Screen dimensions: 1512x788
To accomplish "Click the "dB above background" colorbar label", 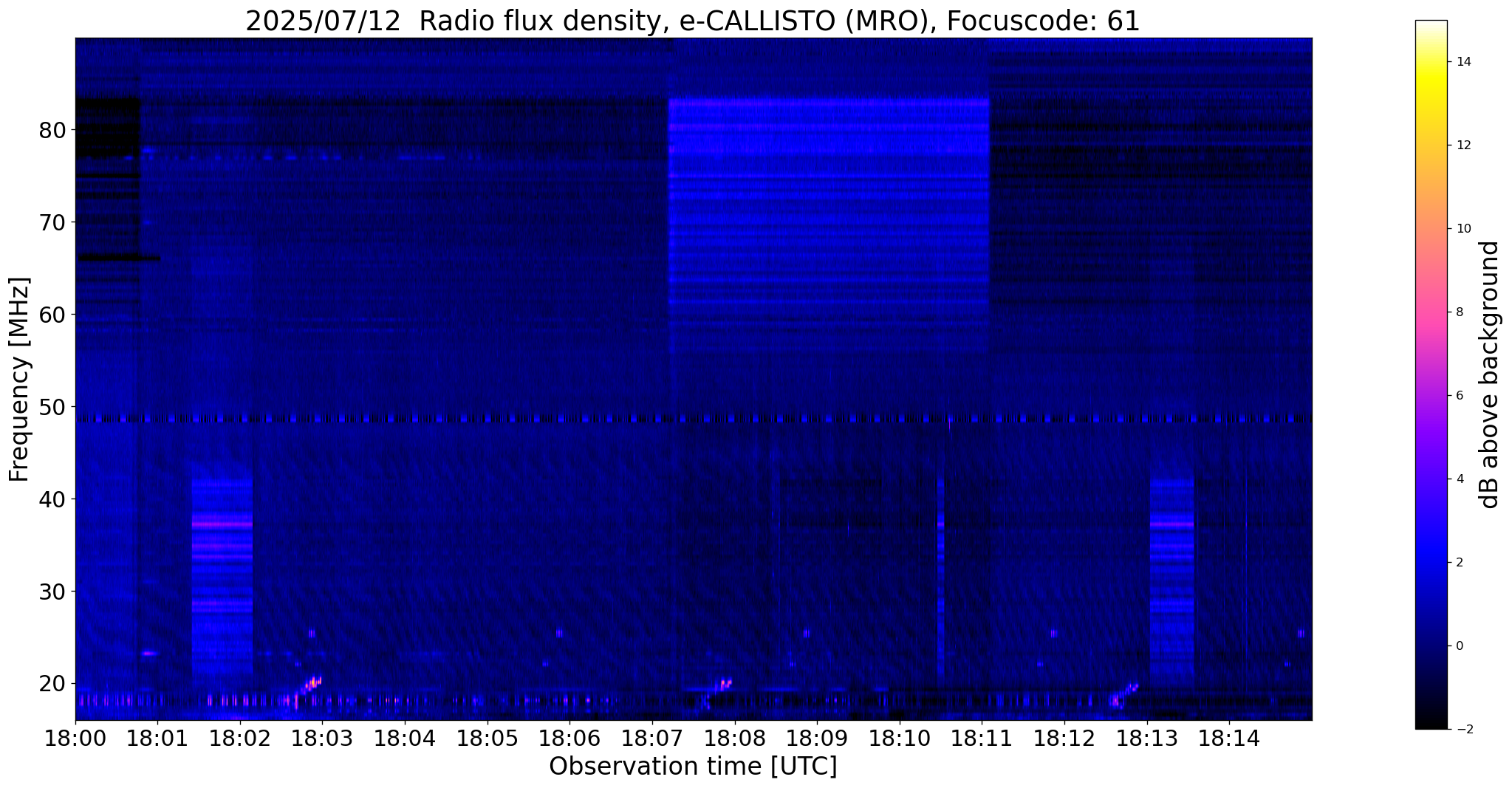I will [1490, 374].
